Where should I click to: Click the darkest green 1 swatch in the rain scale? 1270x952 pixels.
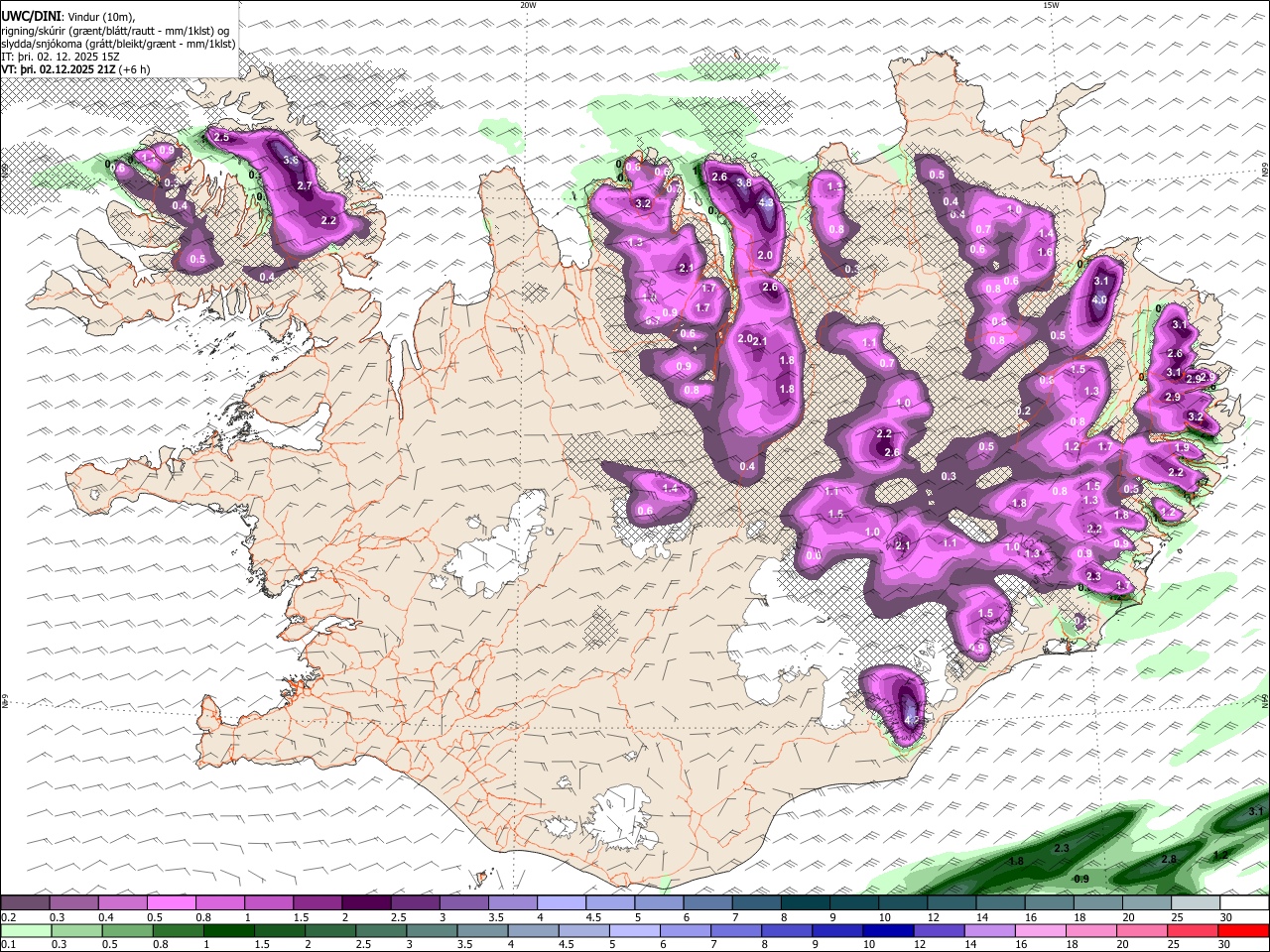[x=228, y=931]
